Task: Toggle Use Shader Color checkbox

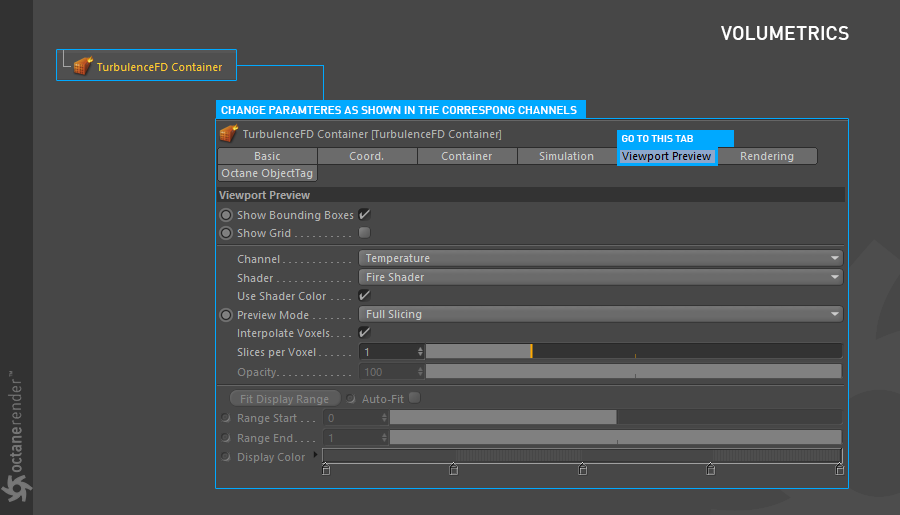Action: point(364,296)
